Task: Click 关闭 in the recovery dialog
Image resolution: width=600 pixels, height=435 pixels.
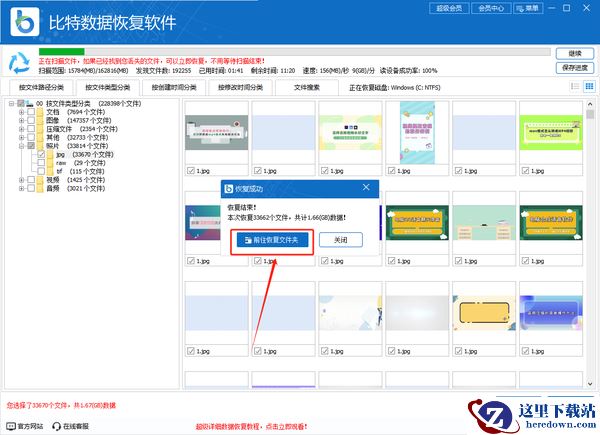Action: pyautogui.click(x=341, y=240)
